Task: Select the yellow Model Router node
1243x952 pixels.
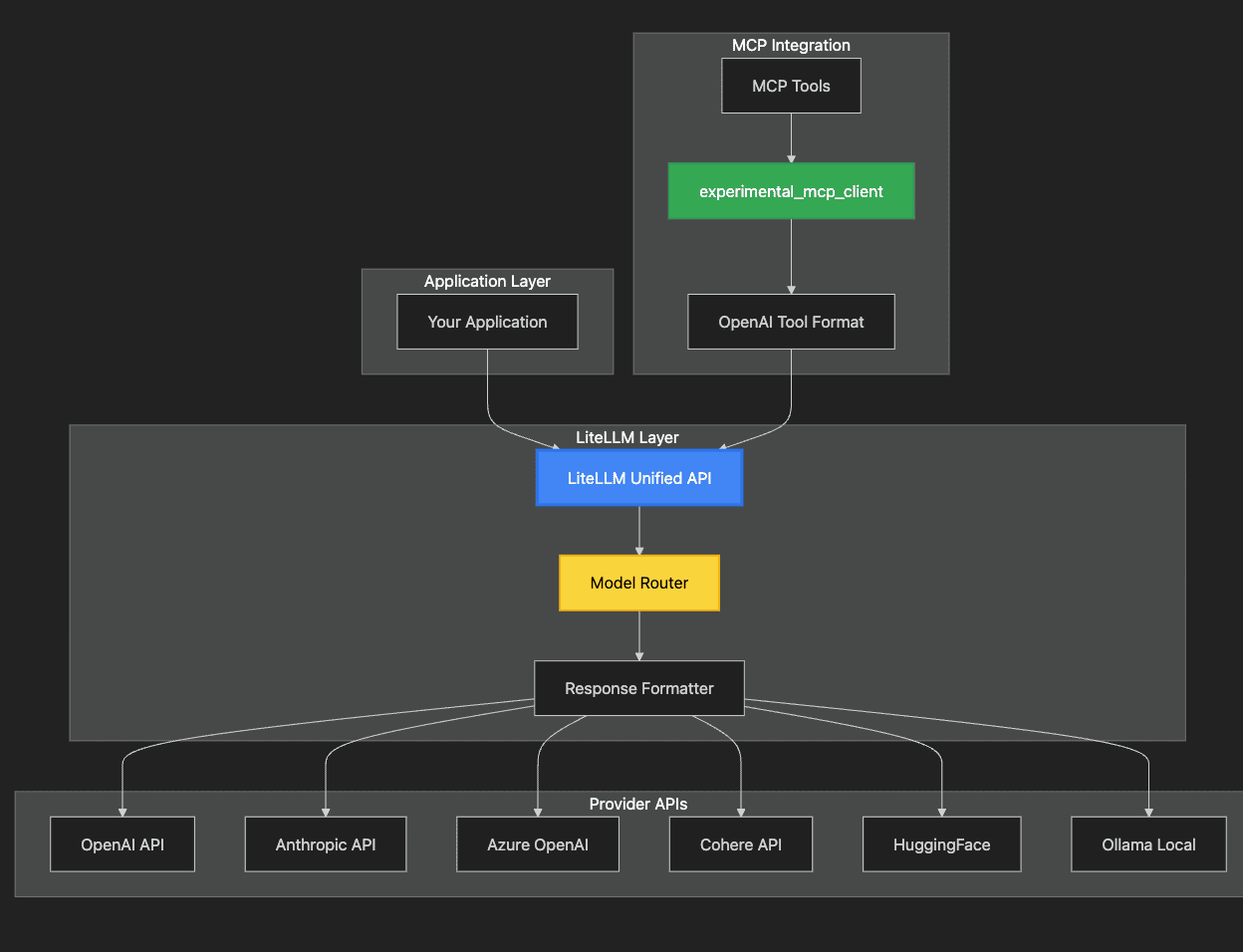Action: pos(639,583)
